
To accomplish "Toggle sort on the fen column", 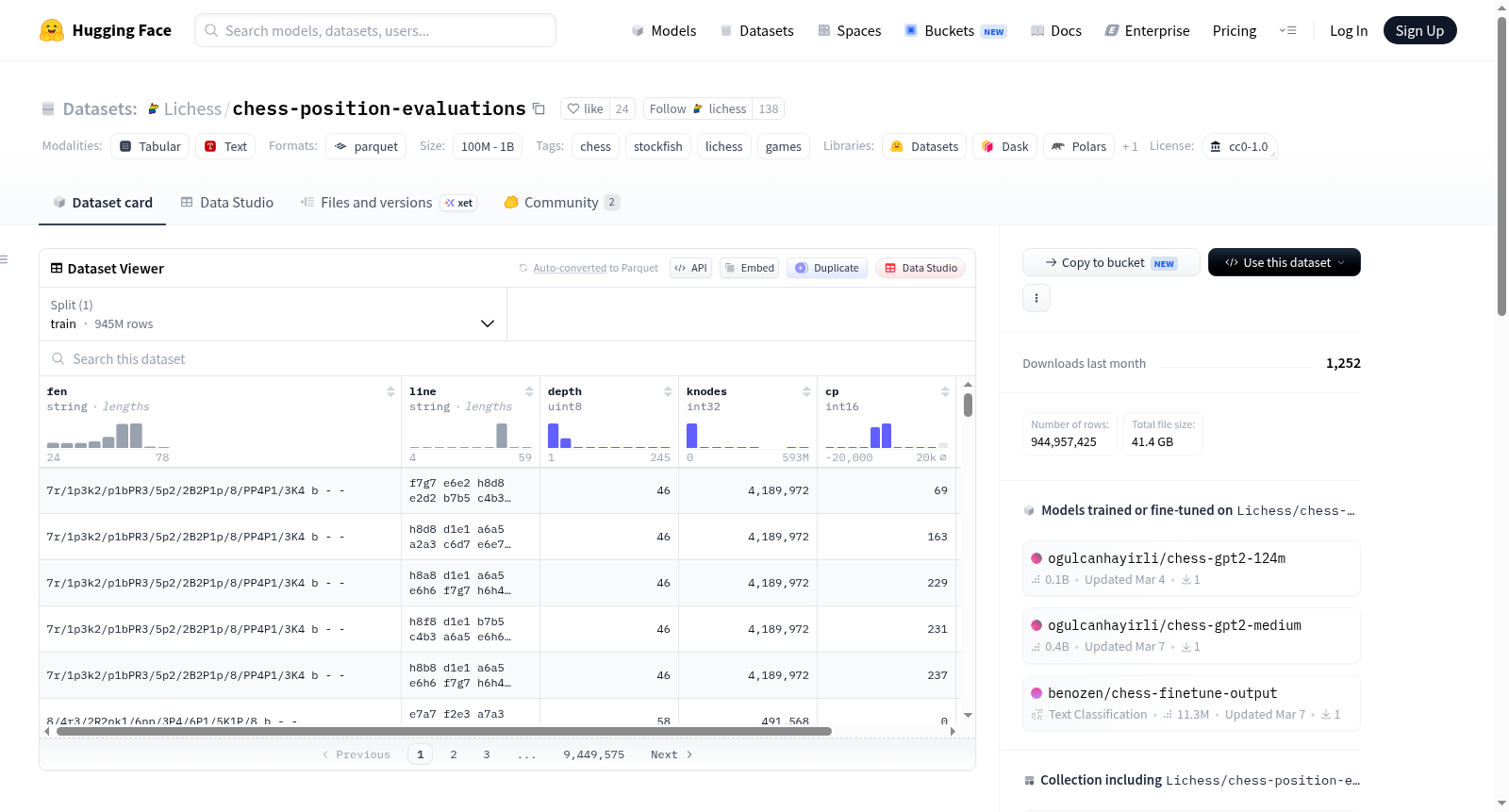I will click(x=390, y=391).
